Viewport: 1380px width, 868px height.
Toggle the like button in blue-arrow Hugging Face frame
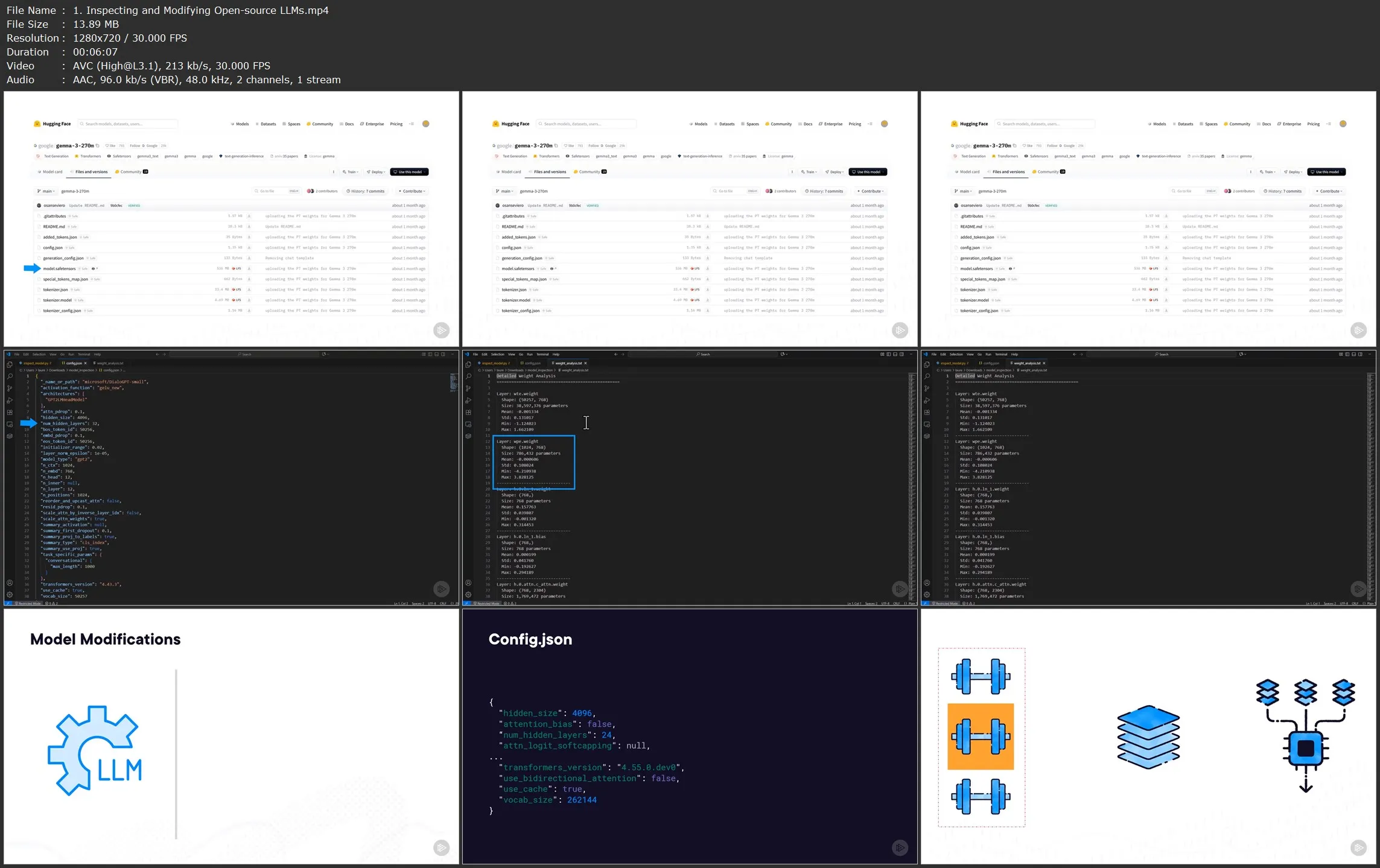110,146
